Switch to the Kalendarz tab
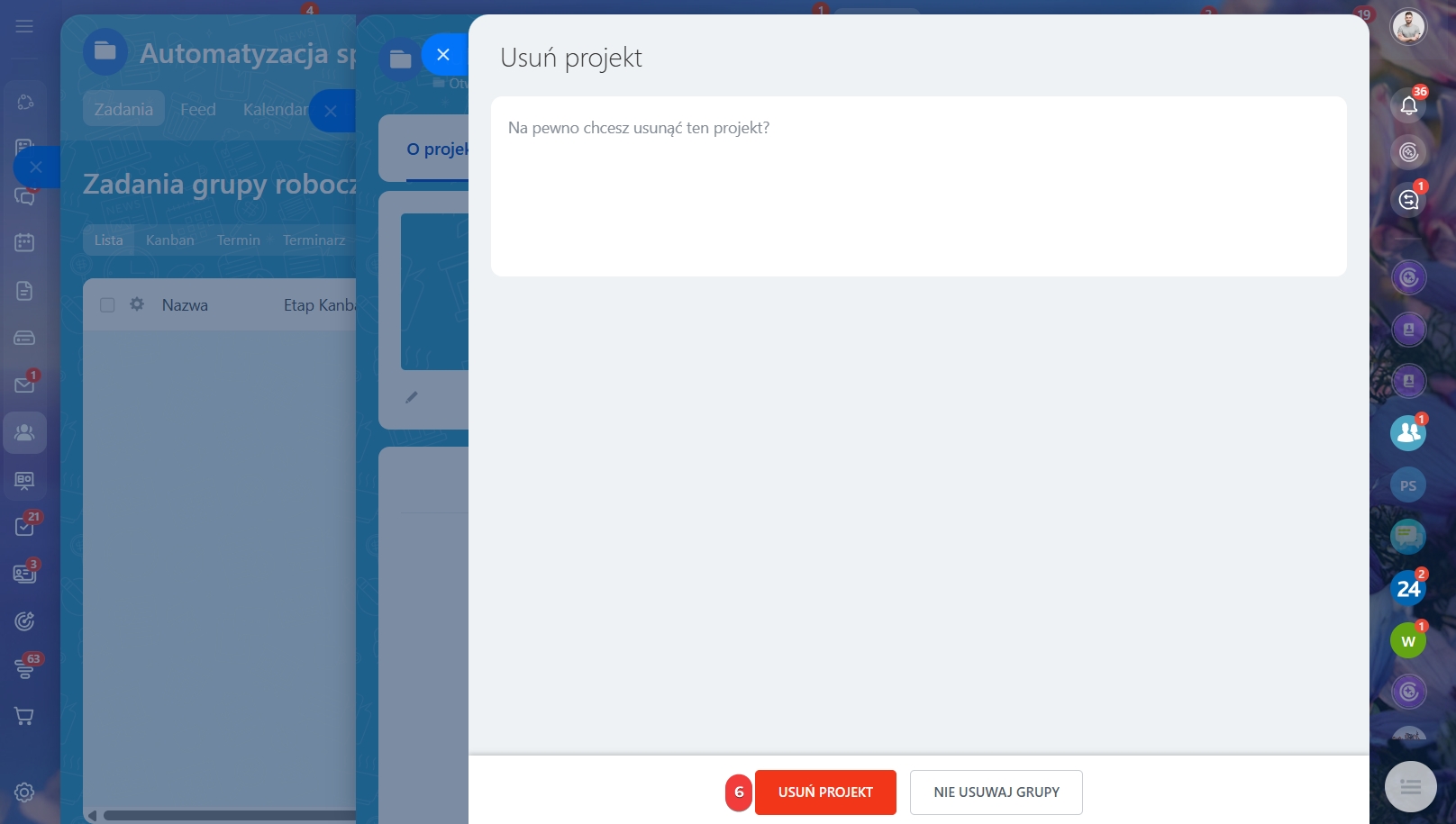 click(275, 109)
